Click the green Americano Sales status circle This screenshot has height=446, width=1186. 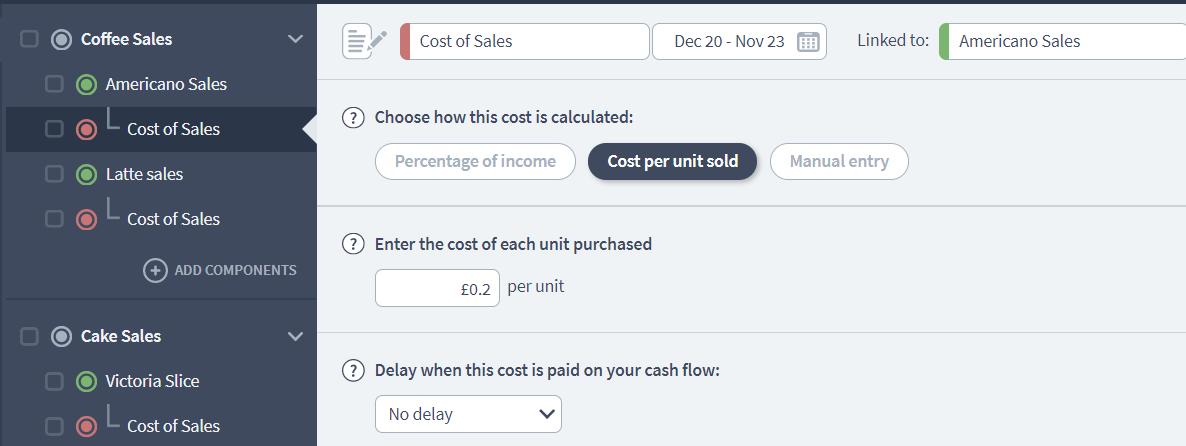86,85
